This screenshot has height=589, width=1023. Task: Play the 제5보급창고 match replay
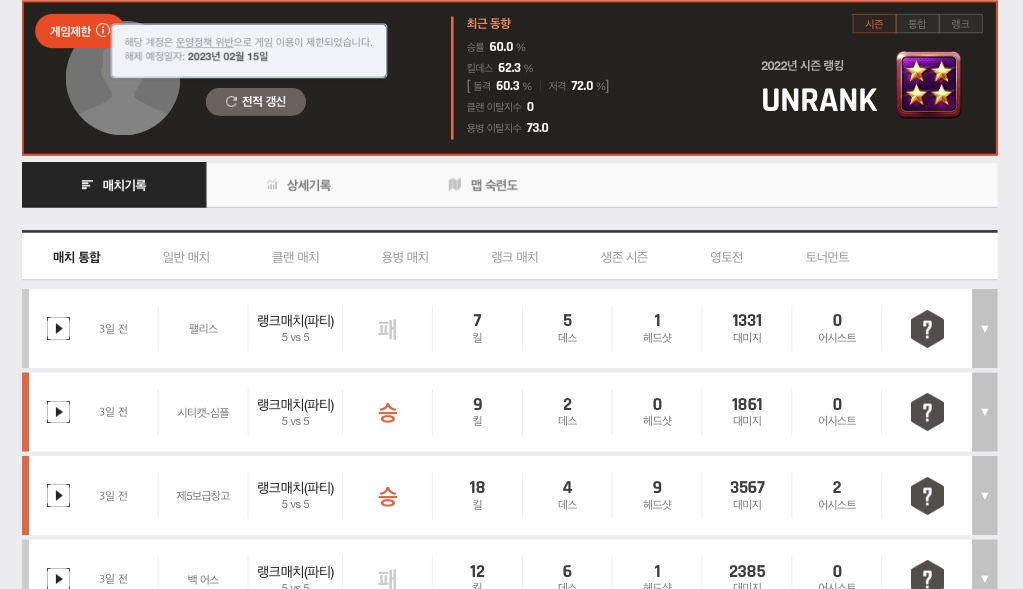point(58,495)
